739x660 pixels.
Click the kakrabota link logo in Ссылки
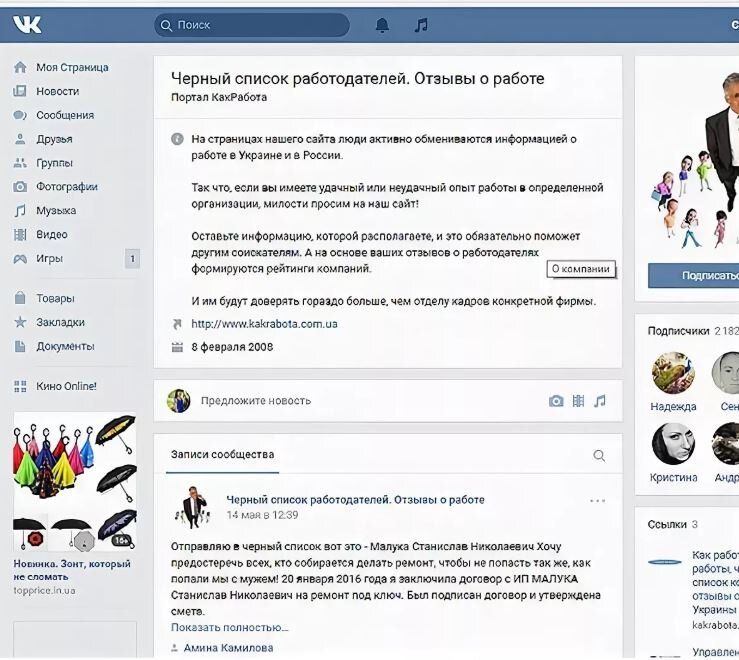(665, 562)
